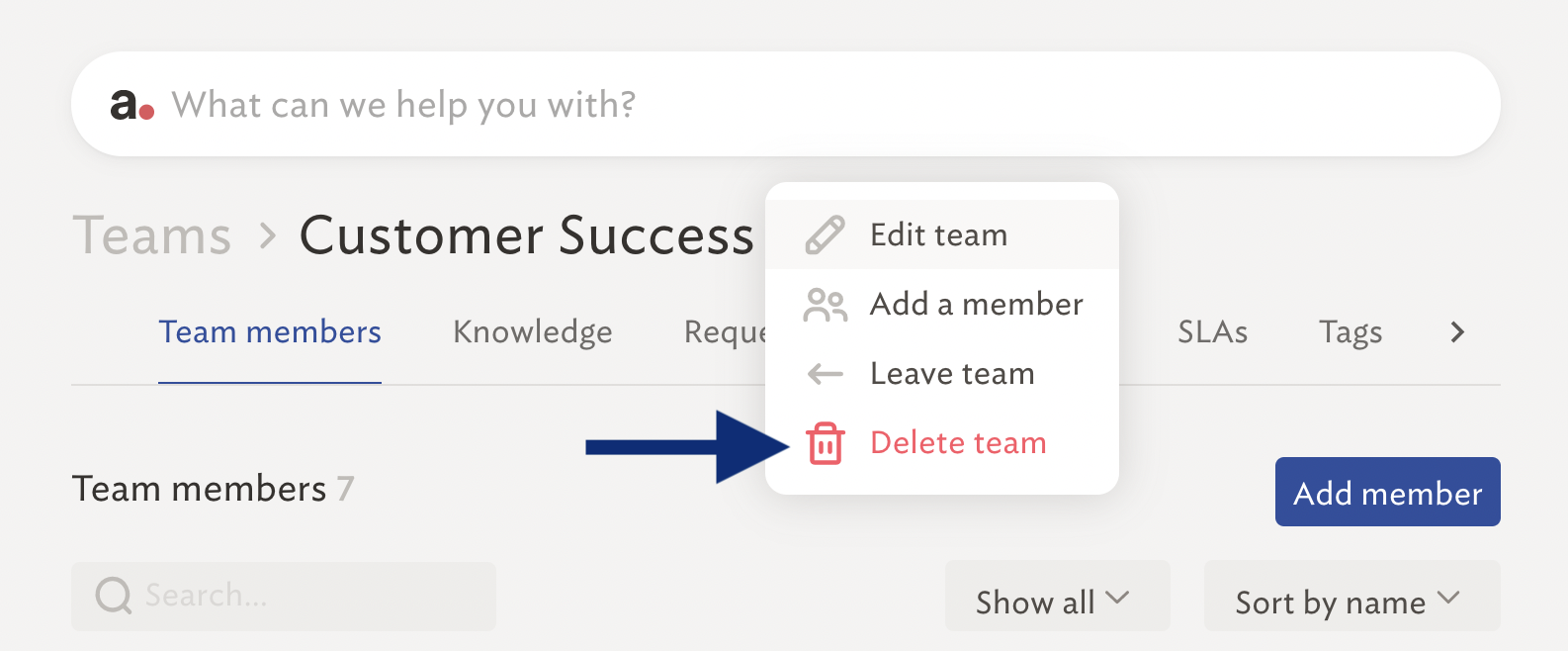Click the red trash icon for Delete team
Image resolution: width=1568 pixels, height=651 pixels.
(825, 443)
